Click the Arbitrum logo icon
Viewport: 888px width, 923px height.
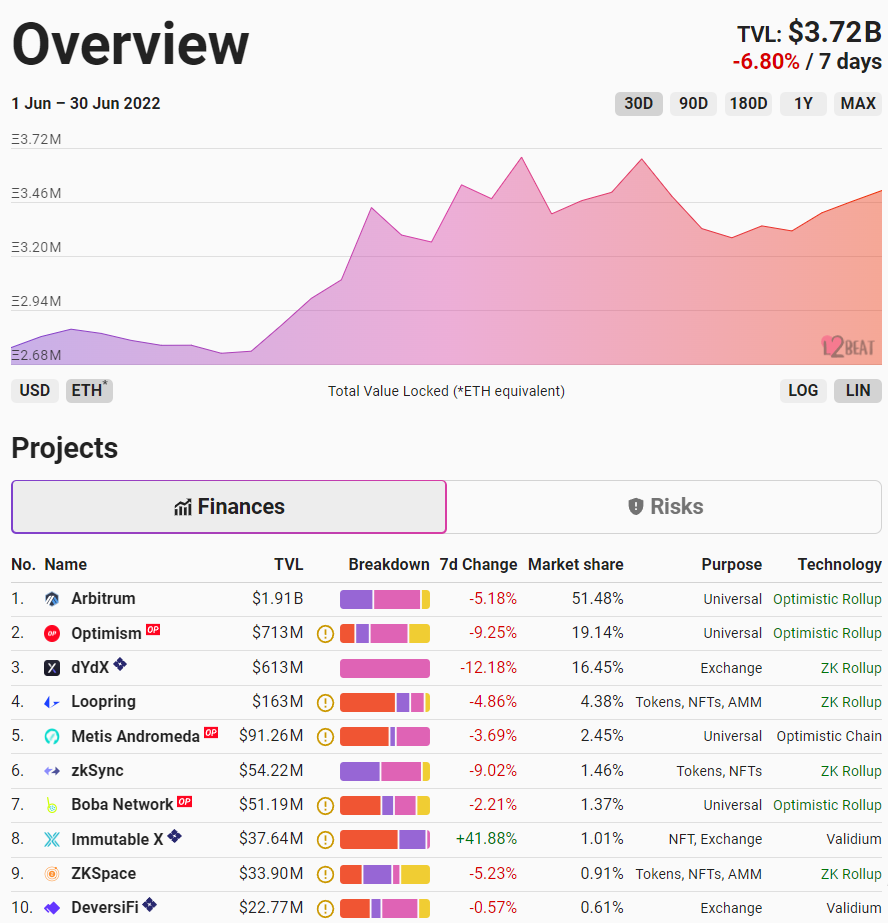pos(52,599)
